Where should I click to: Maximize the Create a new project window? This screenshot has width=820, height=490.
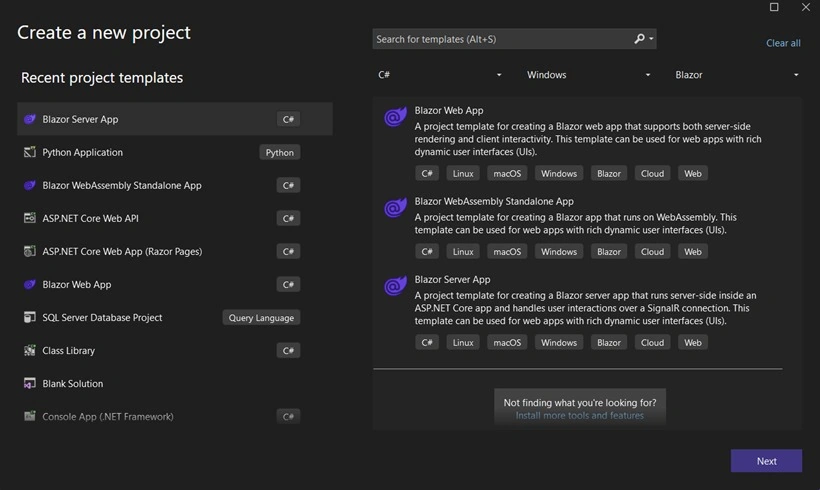[774, 7]
